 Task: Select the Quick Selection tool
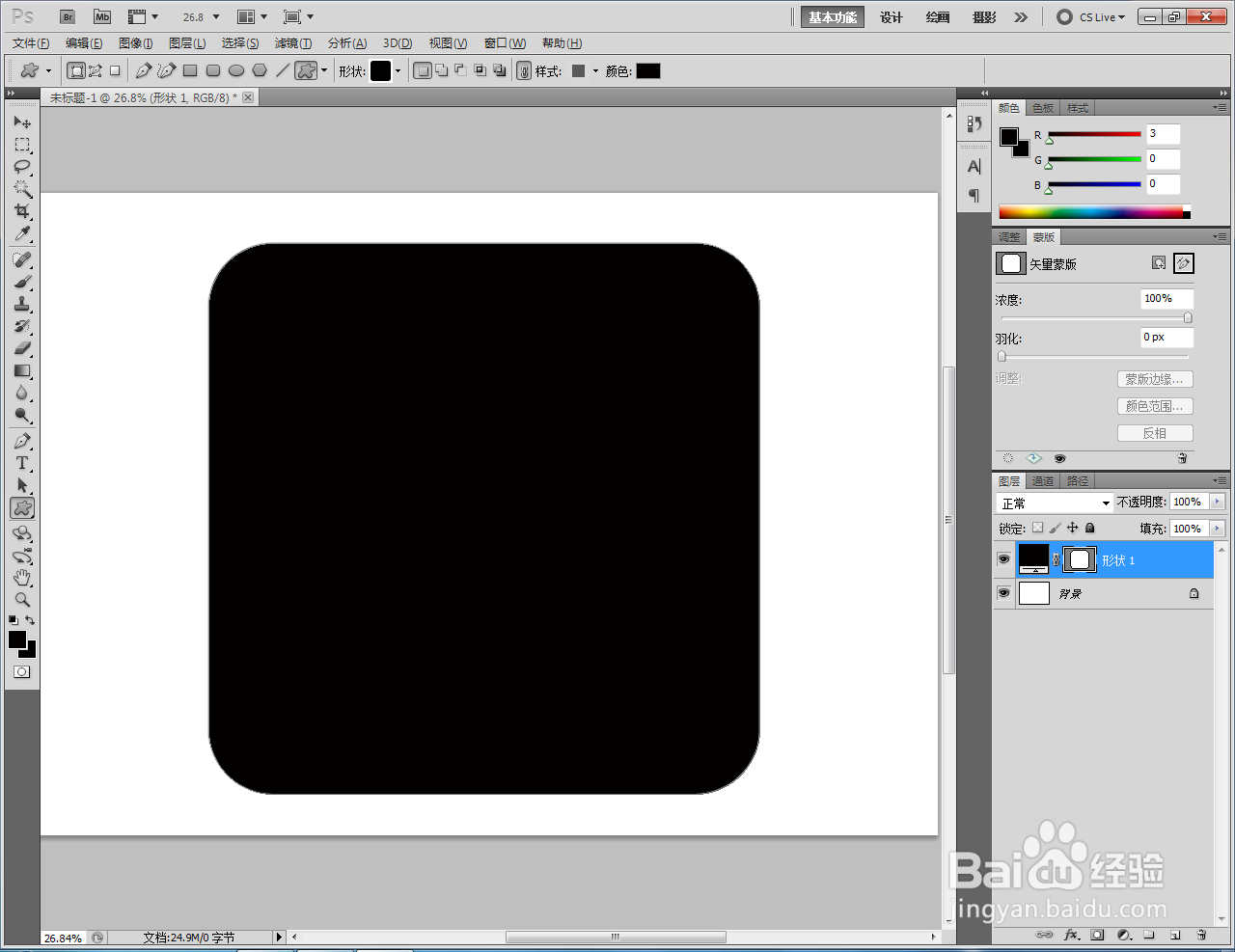(x=22, y=189)
